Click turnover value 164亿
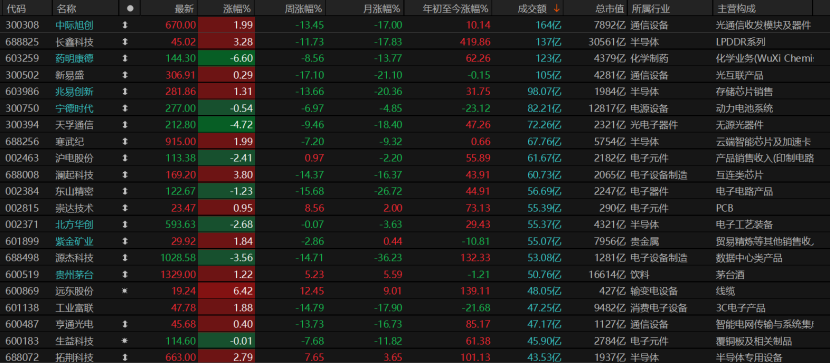Image resolution: width=830 pixels, height=364 pixels. point(547,25)
